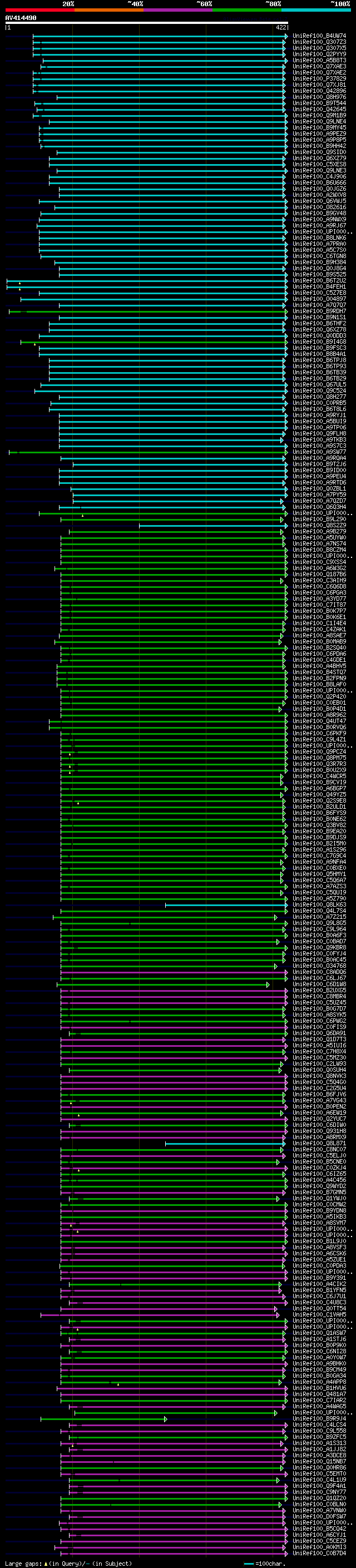This screenshot has height=1568, width=356.
Task: Click the query end position label 422
Action: 280,27
